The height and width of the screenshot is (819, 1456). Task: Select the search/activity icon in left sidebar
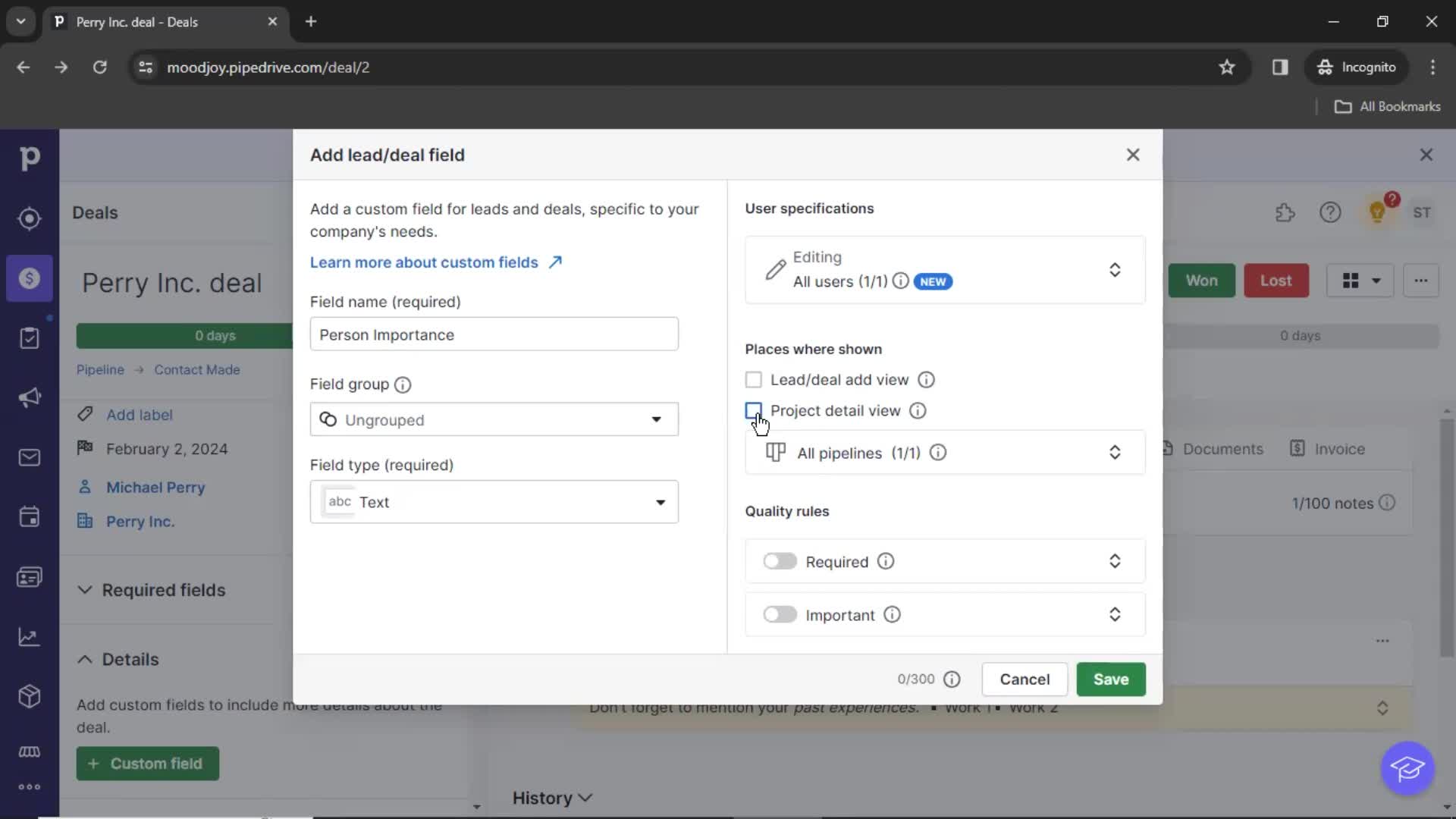pyautogui.click(x=29, y=219)
